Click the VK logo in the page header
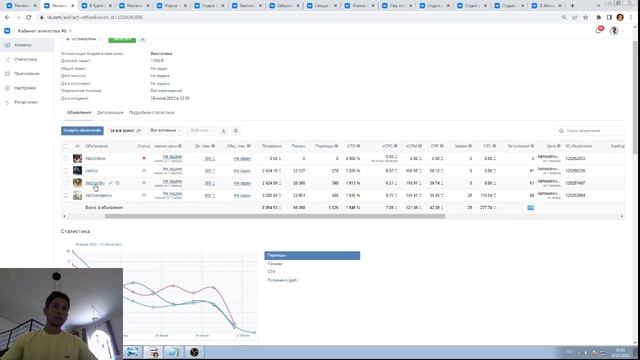This screenshot has width=640, height=360. 7,31
